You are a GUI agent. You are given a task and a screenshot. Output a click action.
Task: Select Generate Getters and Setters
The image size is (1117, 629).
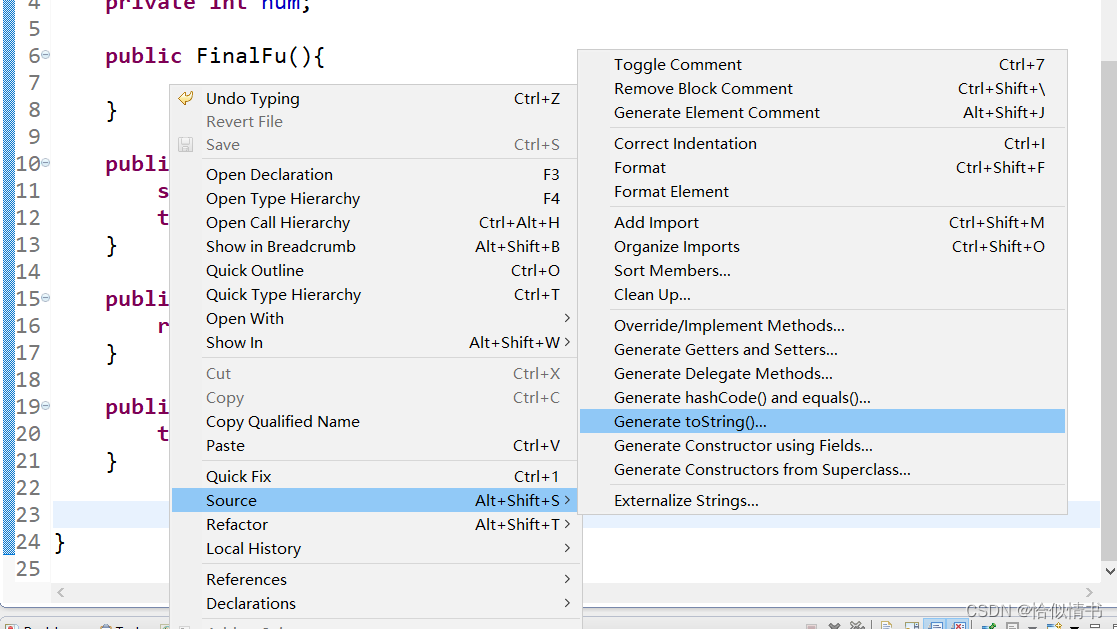725,350
